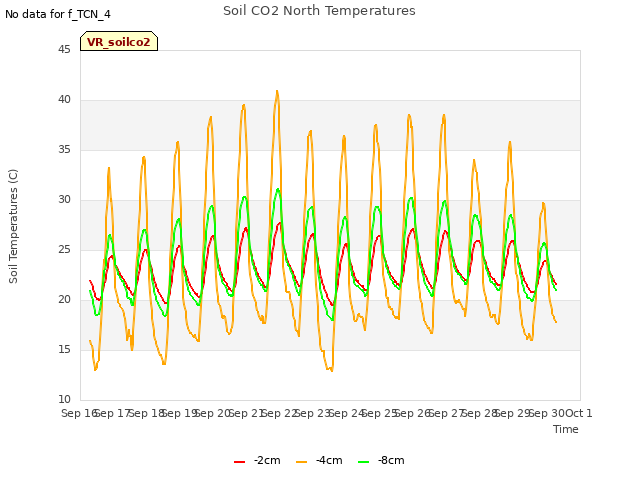Click the y-axis tick label 25
The height and width of the screenshot is (480, 640).
[x=64, y=249]
